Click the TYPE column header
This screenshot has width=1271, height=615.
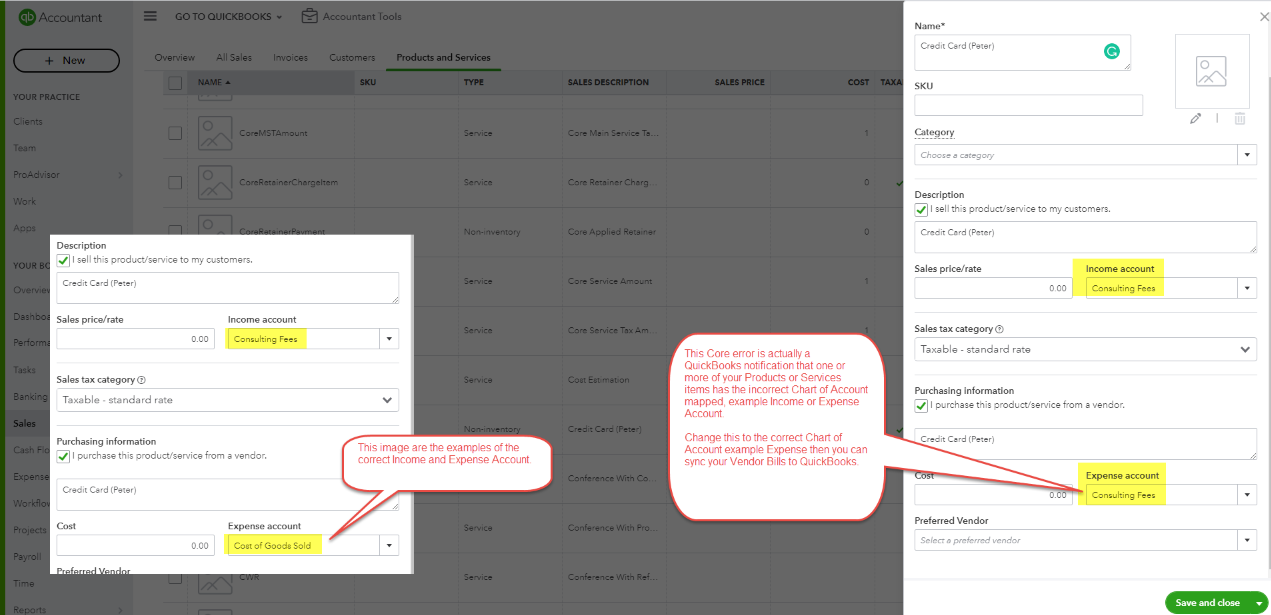[474, 82]
